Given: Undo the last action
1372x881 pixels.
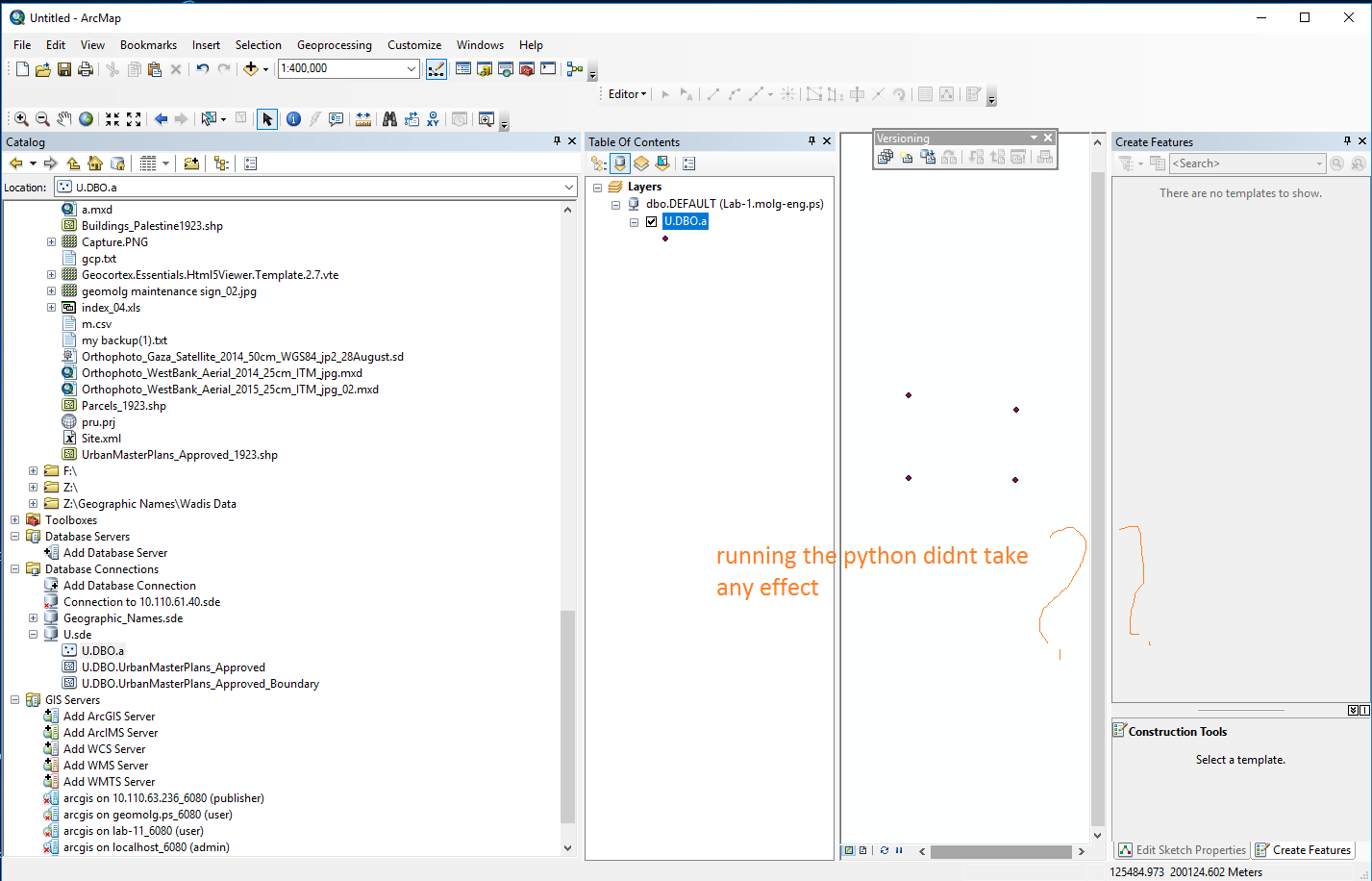Looking at the screenshot, I should click(202, 69).
